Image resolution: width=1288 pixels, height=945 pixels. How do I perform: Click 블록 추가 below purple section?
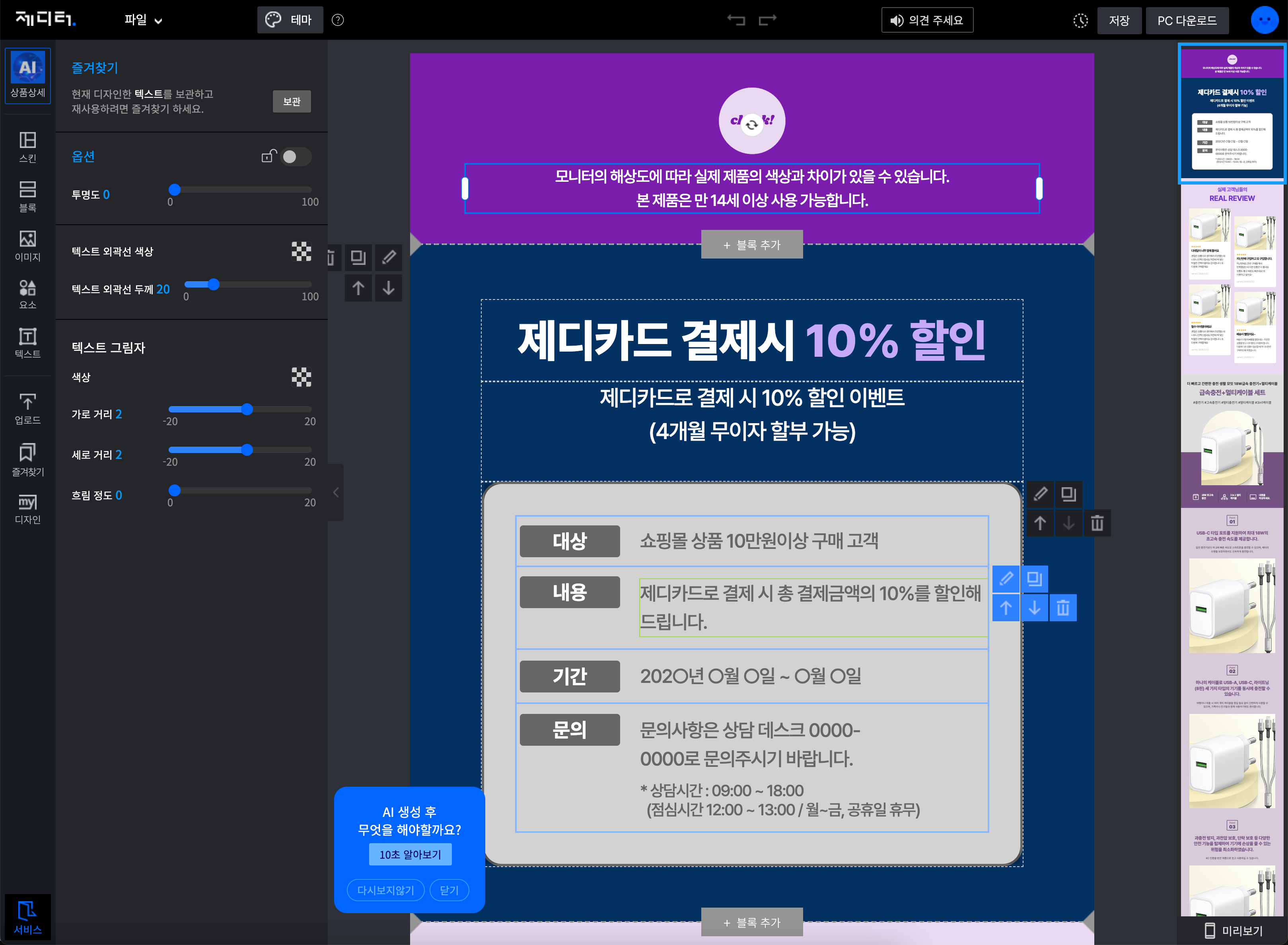[x=751, y=245]
